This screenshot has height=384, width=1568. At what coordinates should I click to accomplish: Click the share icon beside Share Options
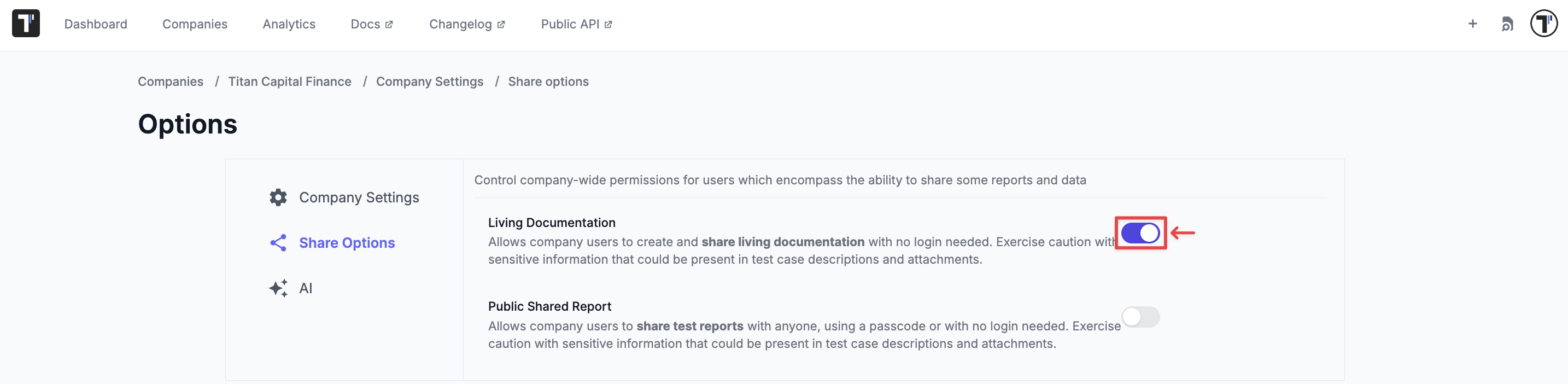[x=278, y=242]
